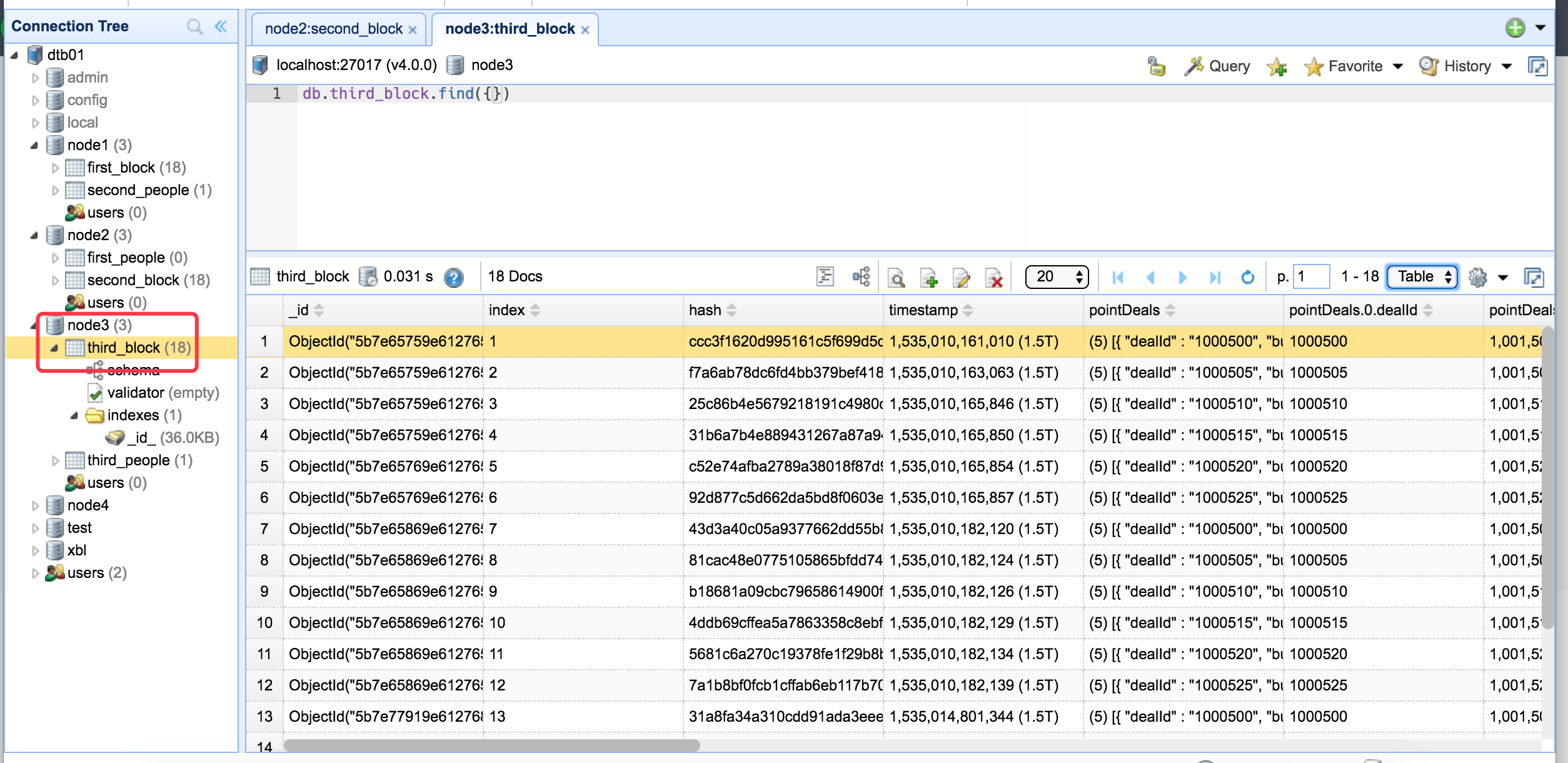Expand the admin database
Image resolution: width=1568 pixels, height=763 pixels.
[35, 78]
